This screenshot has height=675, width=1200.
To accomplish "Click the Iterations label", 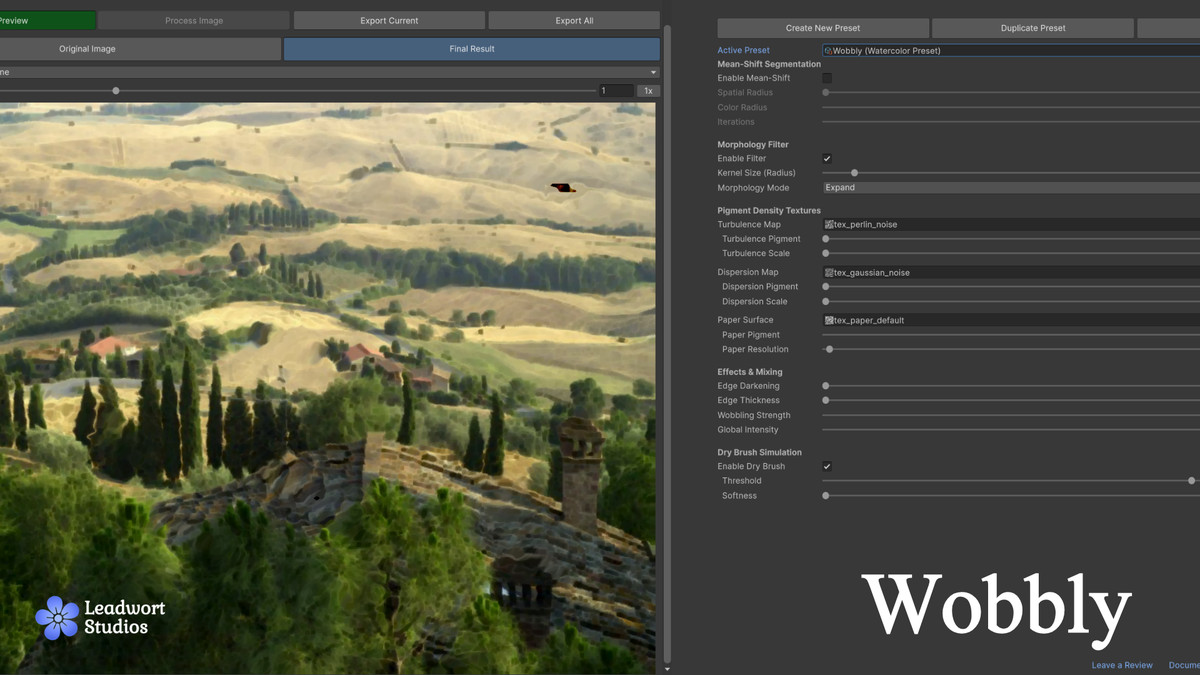I will 736,122.
